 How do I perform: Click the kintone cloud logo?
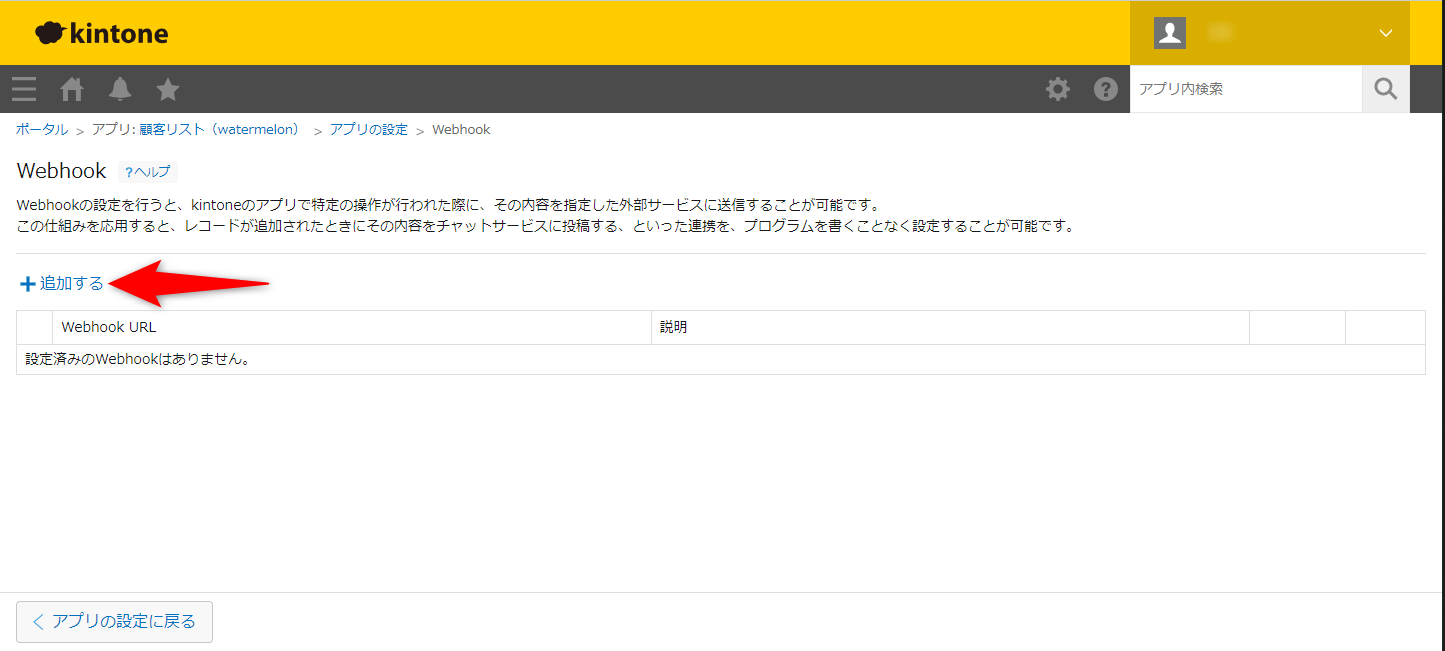point(102,33)
